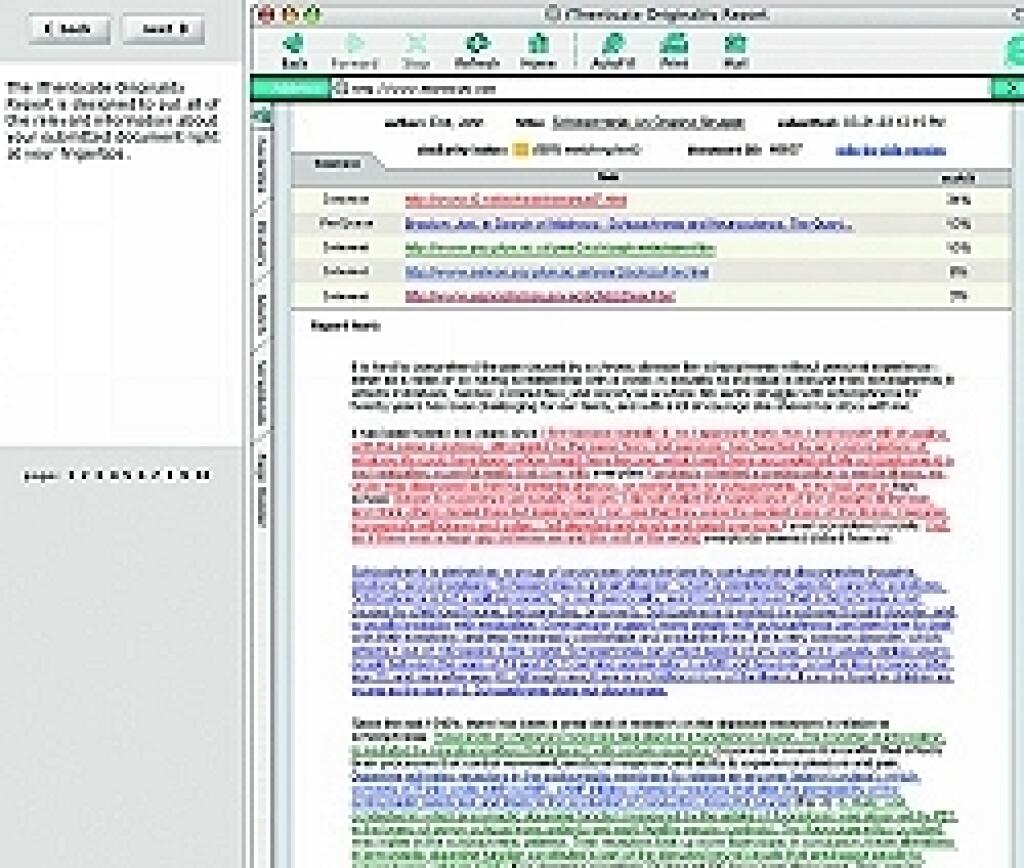Click the next button in the left tutorial panel

click(x=164, y=29)
